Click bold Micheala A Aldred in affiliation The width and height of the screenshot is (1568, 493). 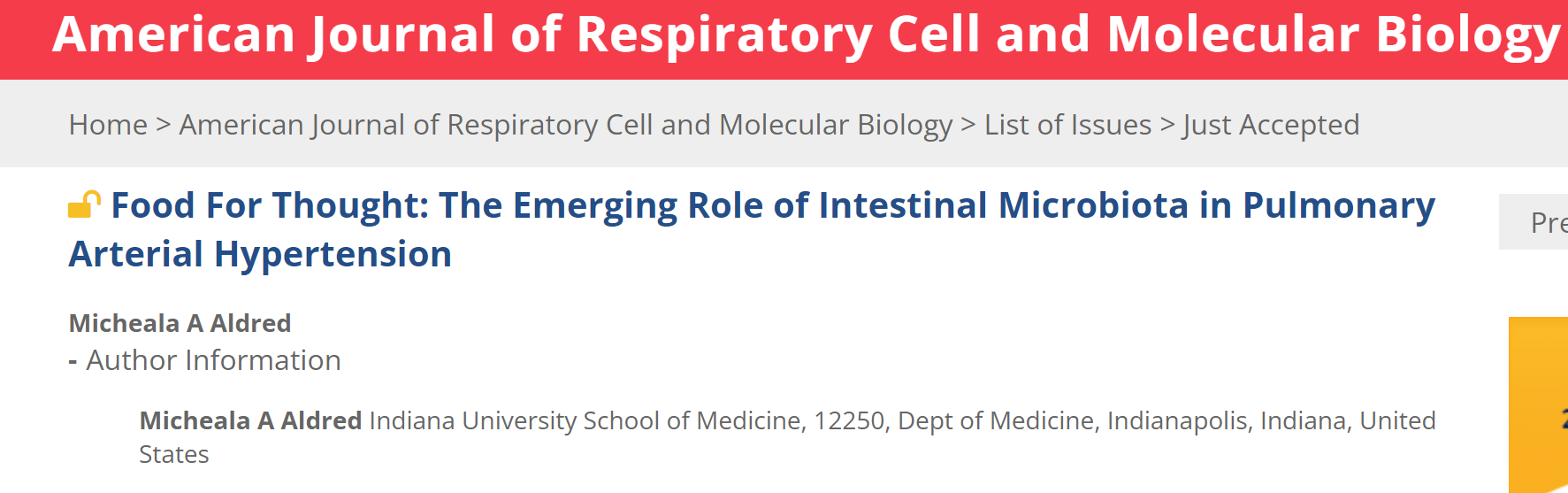(250, 420)
